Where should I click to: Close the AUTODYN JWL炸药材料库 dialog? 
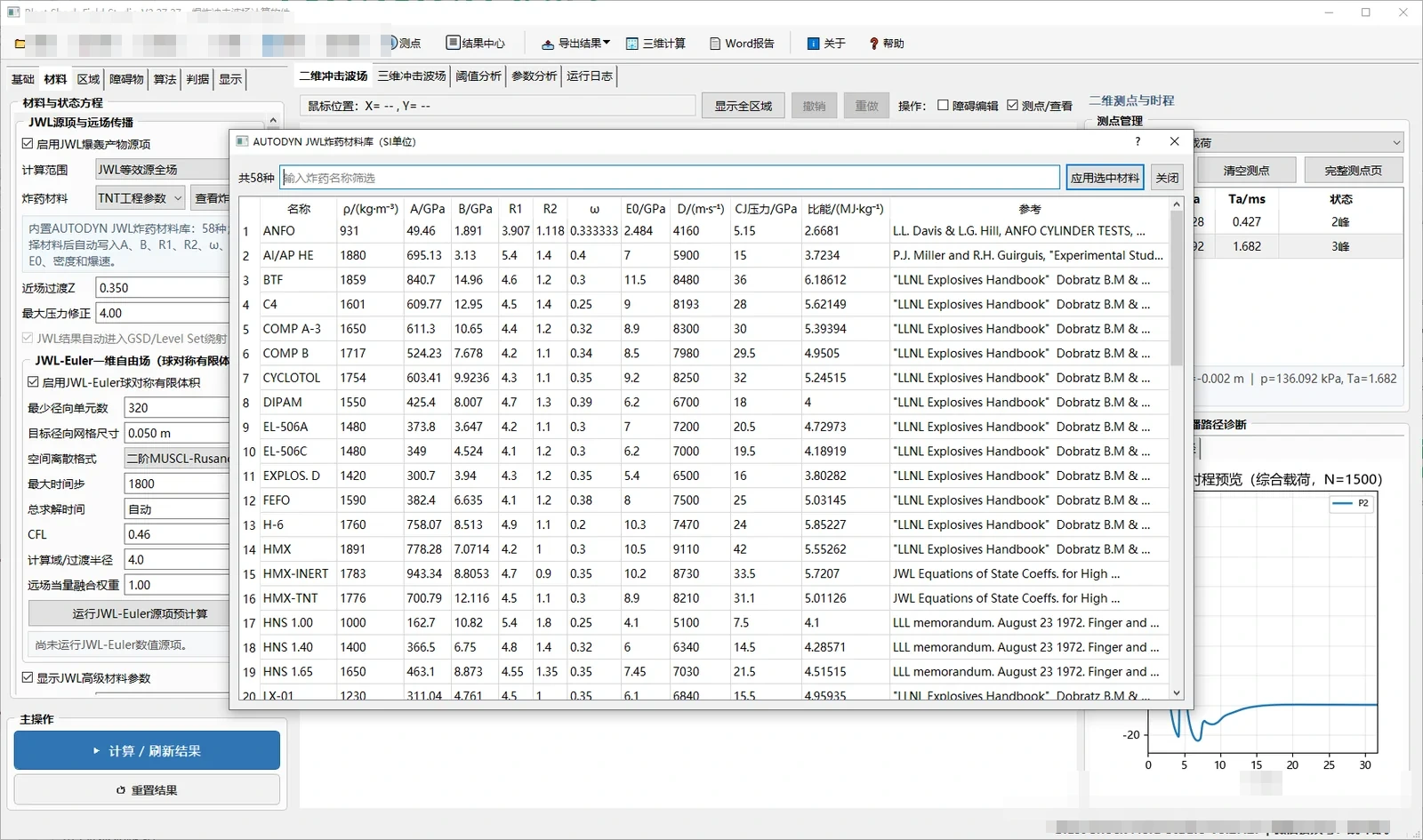click(1174, 141)
